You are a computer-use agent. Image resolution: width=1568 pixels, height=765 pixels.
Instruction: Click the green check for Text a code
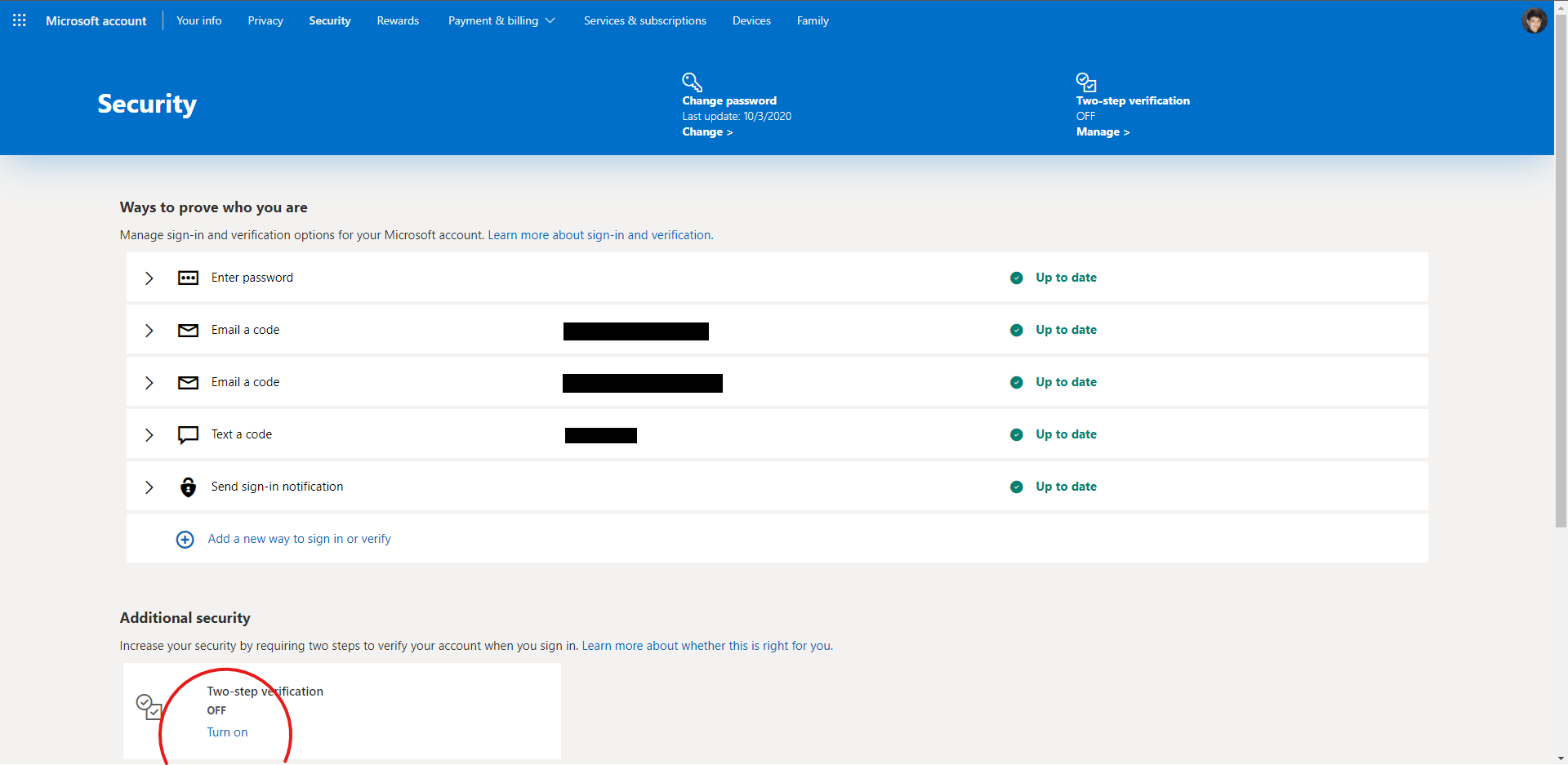pyautogui.click(x=1017, y=434)
